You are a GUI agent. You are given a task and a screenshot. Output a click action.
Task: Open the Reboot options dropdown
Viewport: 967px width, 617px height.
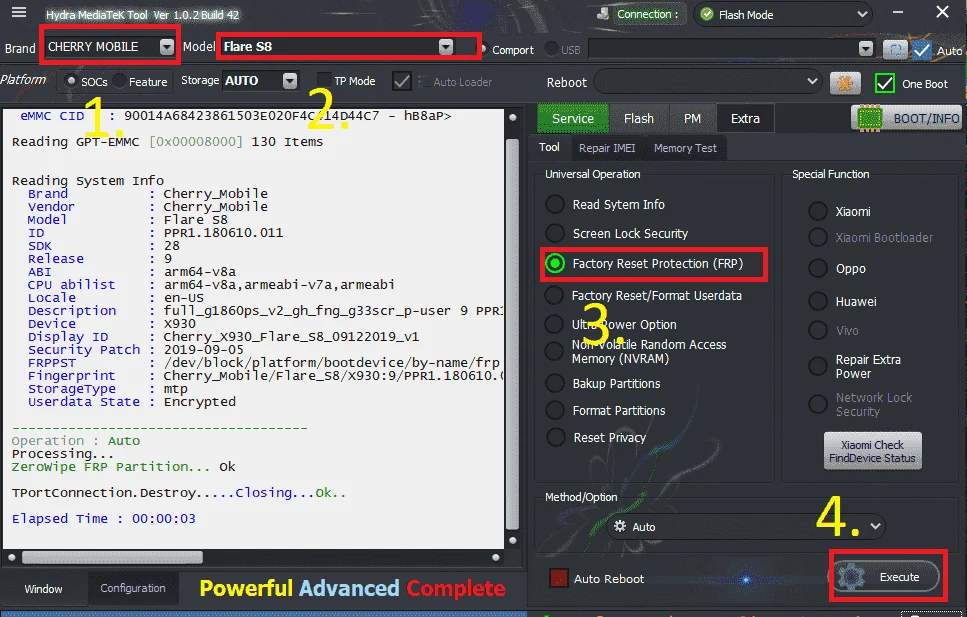pos(708,82)
